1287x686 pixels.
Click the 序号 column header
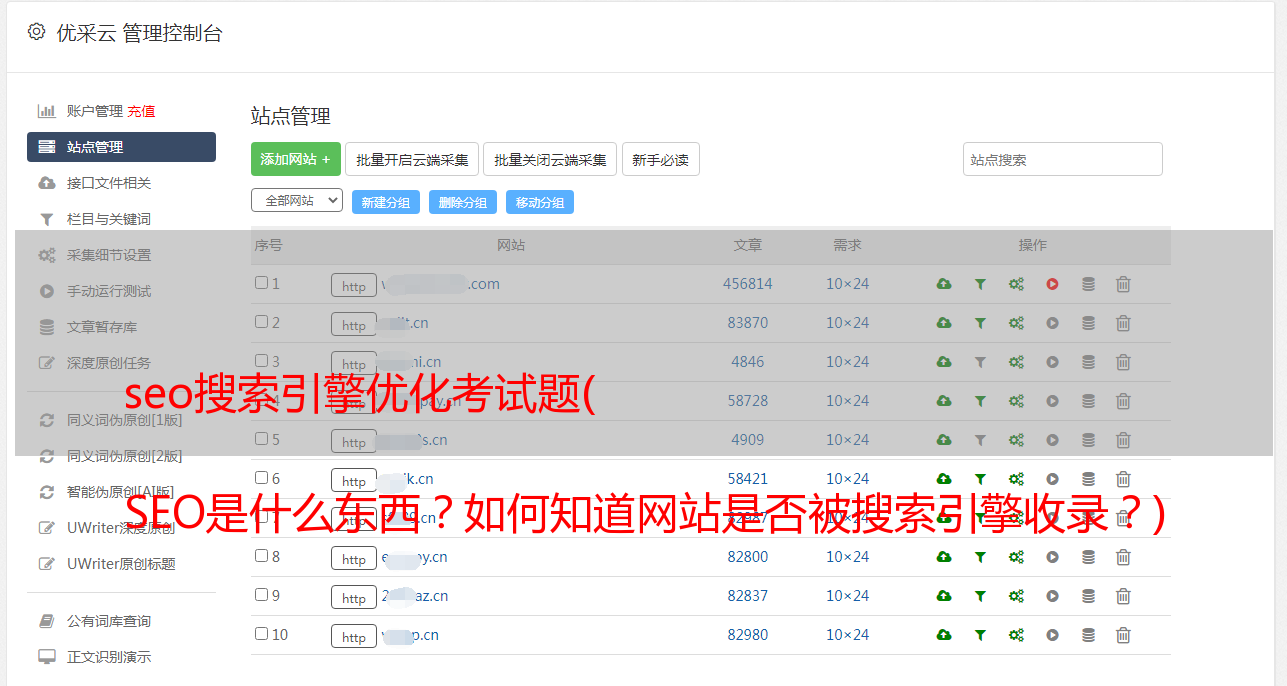[x=269, y=245]
